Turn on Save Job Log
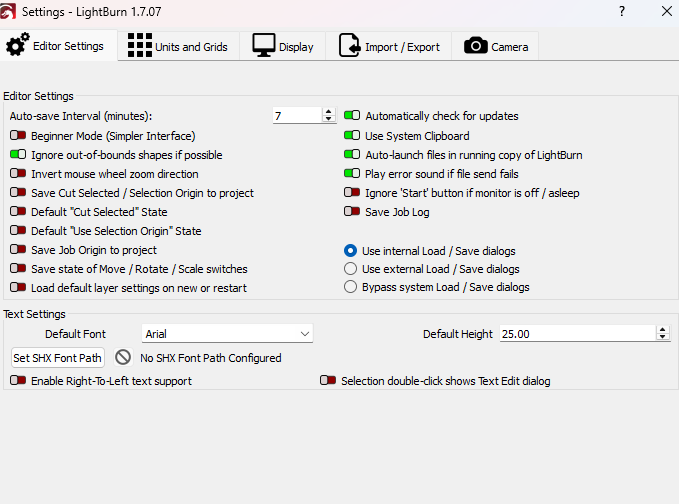 pos(352,211)
